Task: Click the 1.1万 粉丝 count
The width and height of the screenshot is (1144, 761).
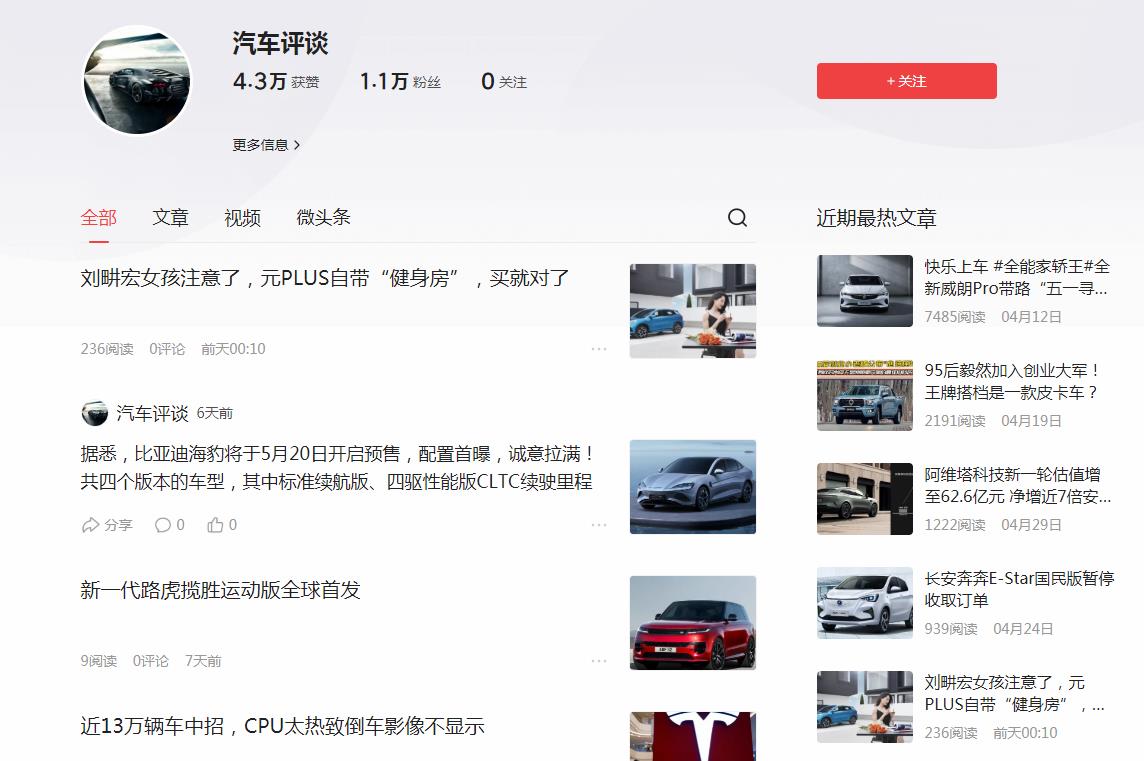Action: click(400, 81)
